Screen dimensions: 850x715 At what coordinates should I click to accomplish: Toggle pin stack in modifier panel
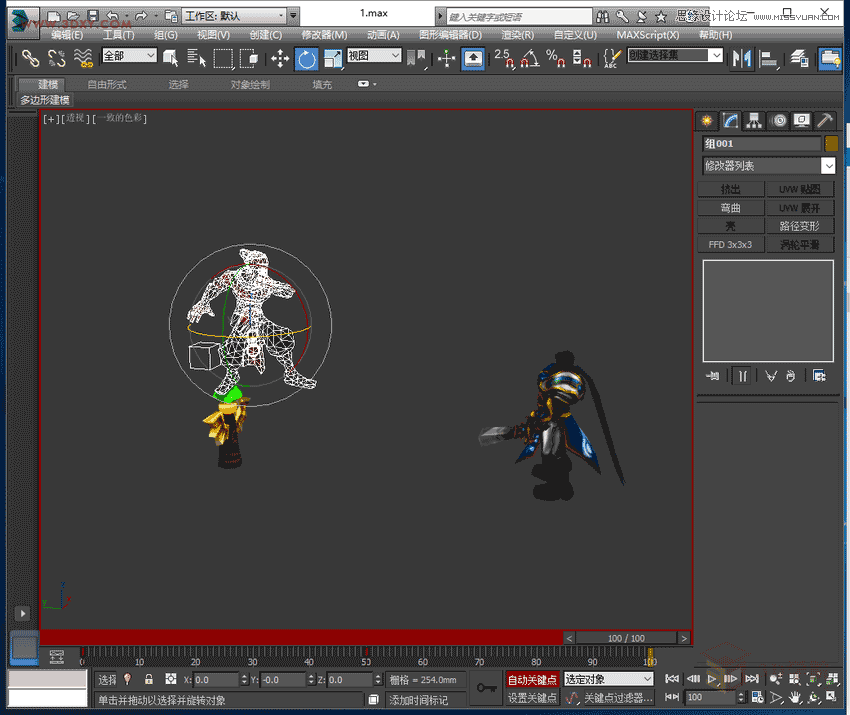[x=713, y=376]
